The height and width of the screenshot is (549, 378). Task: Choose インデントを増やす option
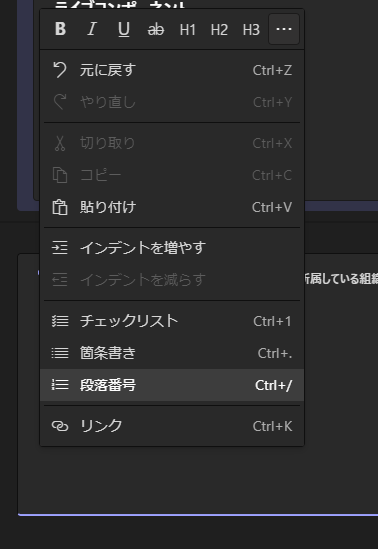pyautogui.click(x=172, y=248)
